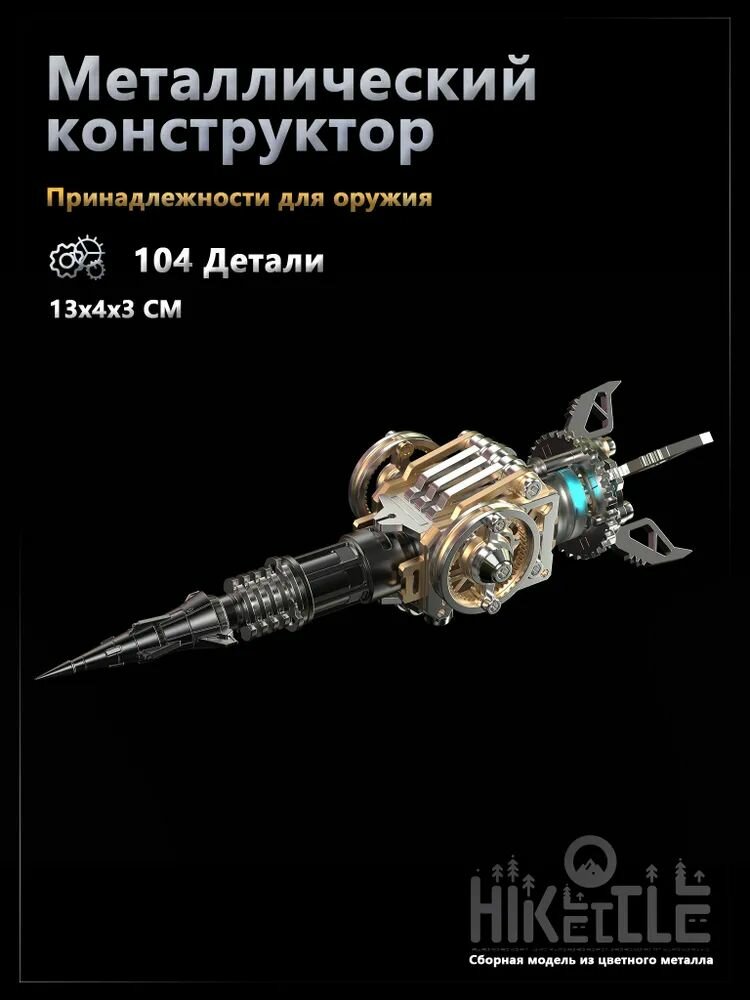Click the finned cone section behind drill tip
Screen dimensions: 750x1000
[177, 622]
